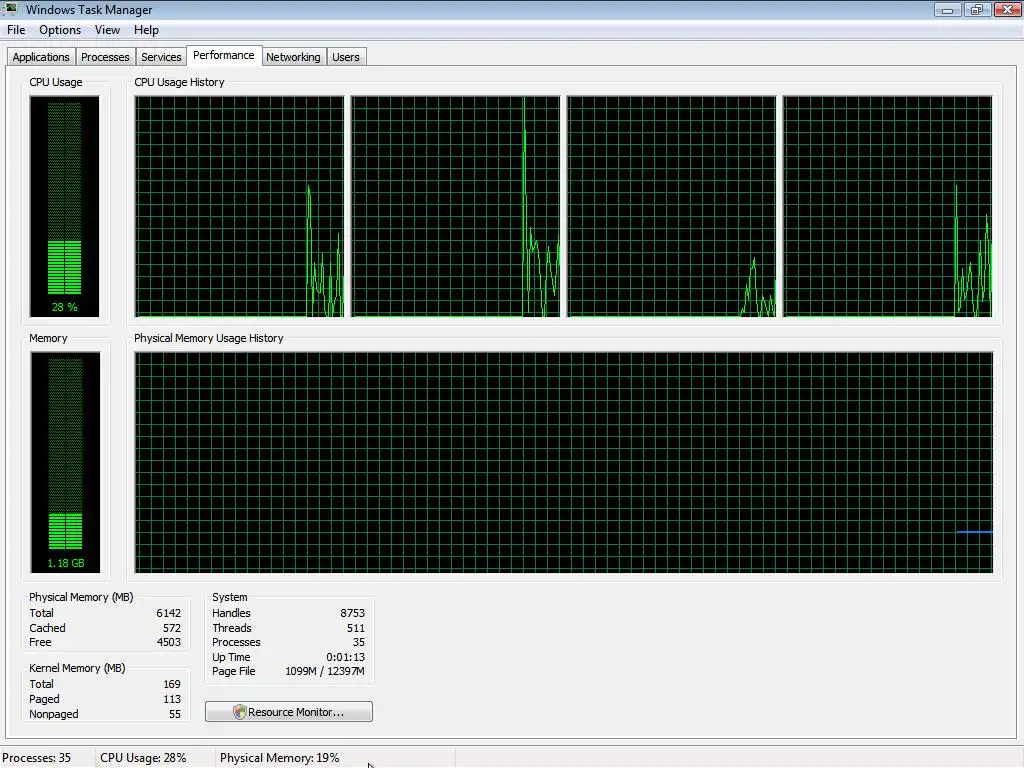Click the Cached value 572

[x=172, y=628]
